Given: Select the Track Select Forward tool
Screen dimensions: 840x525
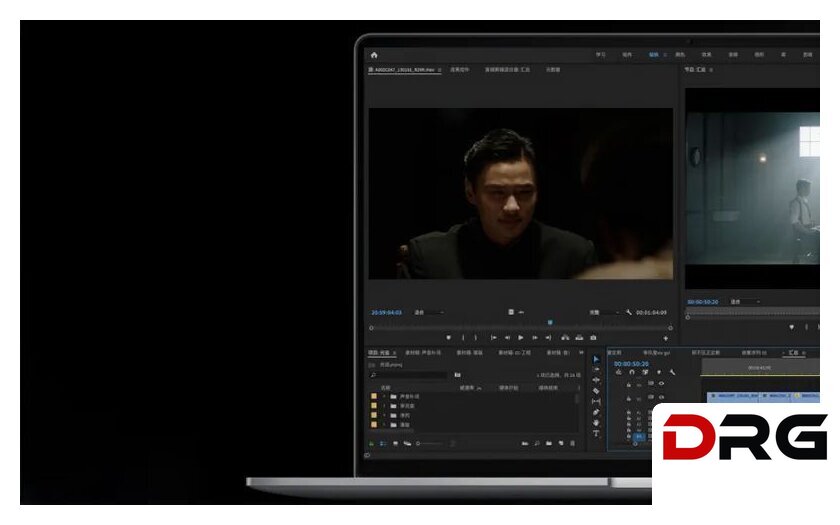Looking at the screenshot, I should (596, 369).
